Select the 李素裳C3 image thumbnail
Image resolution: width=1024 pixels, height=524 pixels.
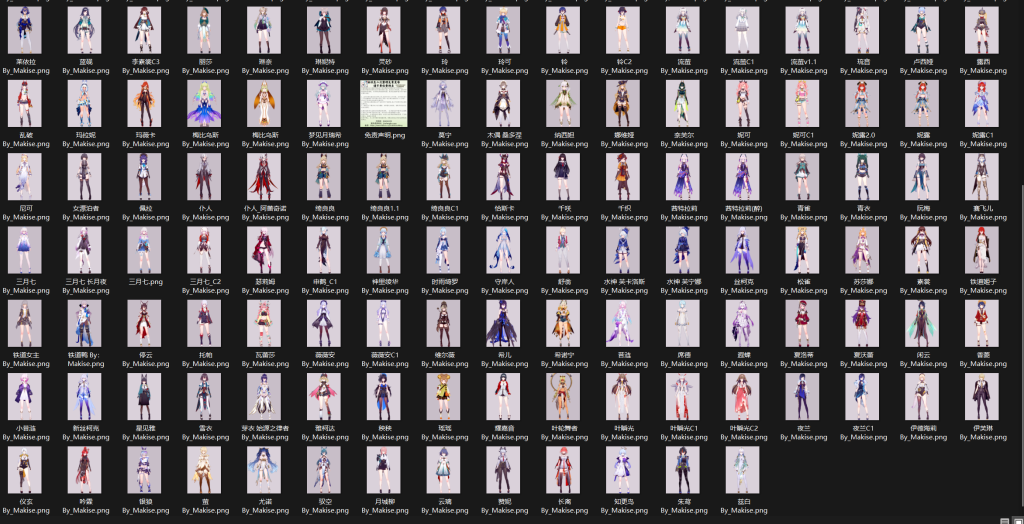(x=144, y=30)
